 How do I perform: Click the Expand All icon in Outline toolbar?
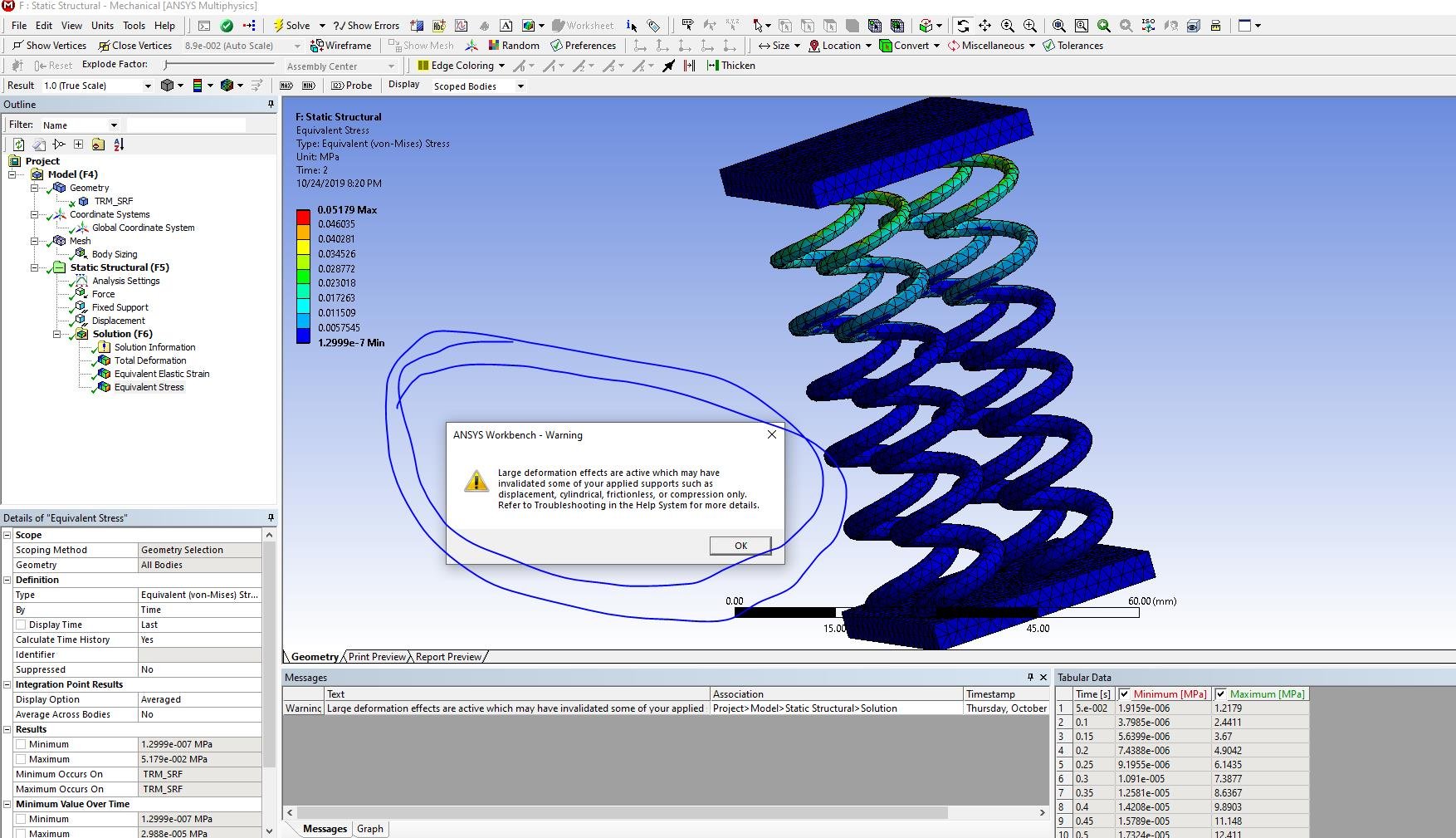(x=78, y=145)
